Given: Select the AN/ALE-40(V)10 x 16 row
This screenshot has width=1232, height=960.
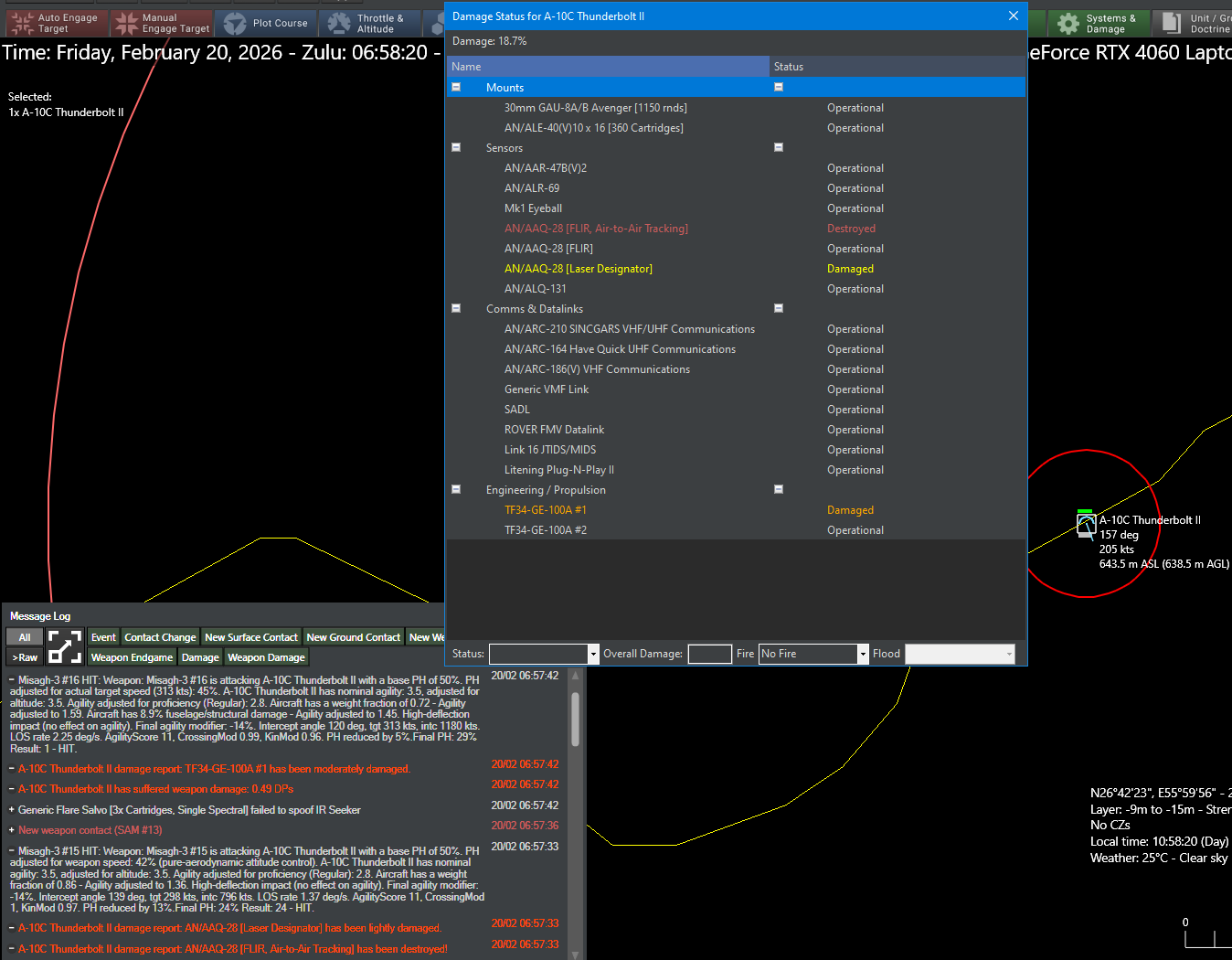Looking at the screenshot, I should 736,128.
